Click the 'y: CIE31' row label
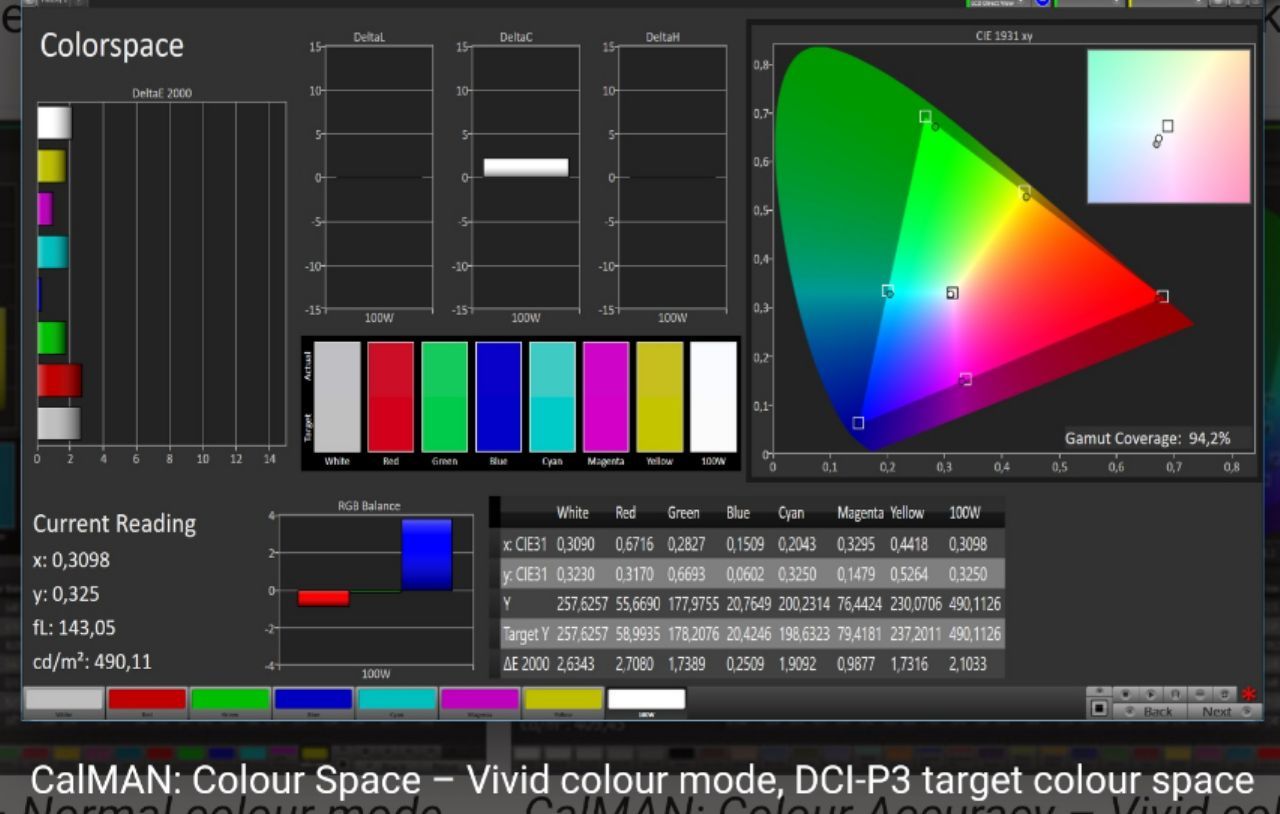The image size is (1280, 814). [525, 574]
